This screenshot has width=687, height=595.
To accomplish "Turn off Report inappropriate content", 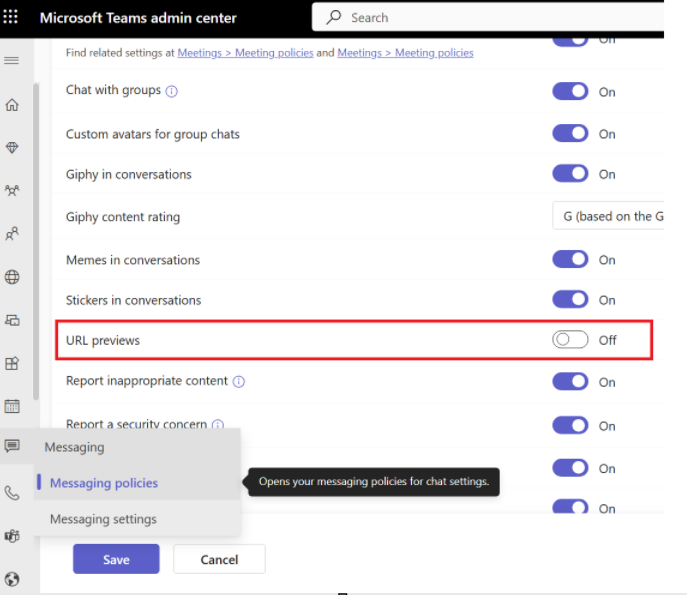I will click(570, 382).
